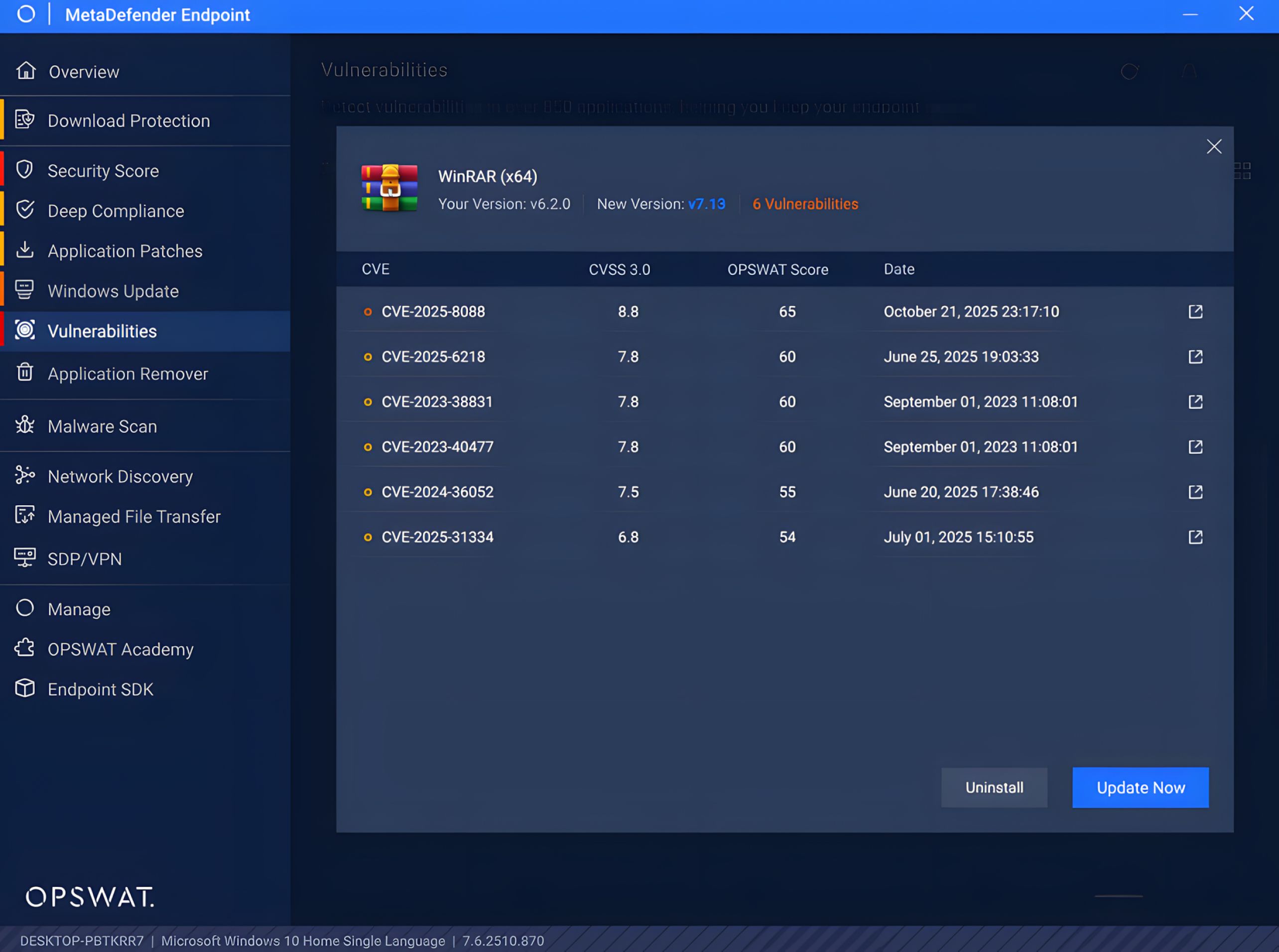Go to Download Protection section
This screenshot has height=952, width=1279.
pyautogui.click(x=128, y=121)
